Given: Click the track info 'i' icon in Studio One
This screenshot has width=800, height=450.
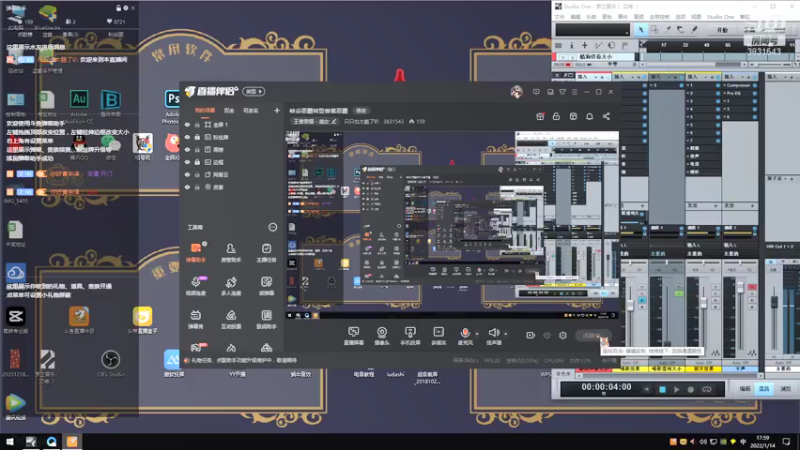Looking at the screenshot, I should pos(571,45).
